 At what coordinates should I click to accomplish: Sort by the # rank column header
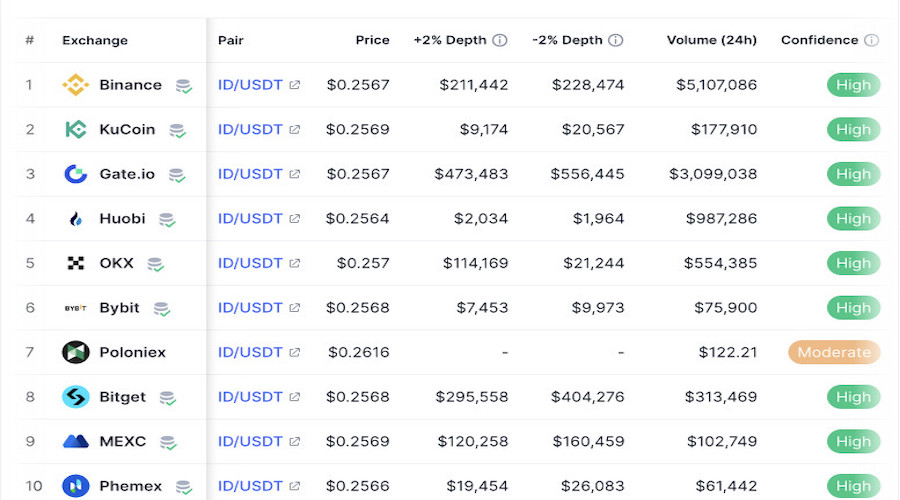coord(30,40)
